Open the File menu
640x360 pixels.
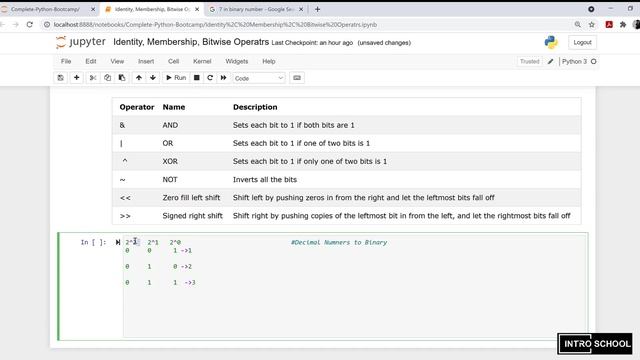click(66, 61)
